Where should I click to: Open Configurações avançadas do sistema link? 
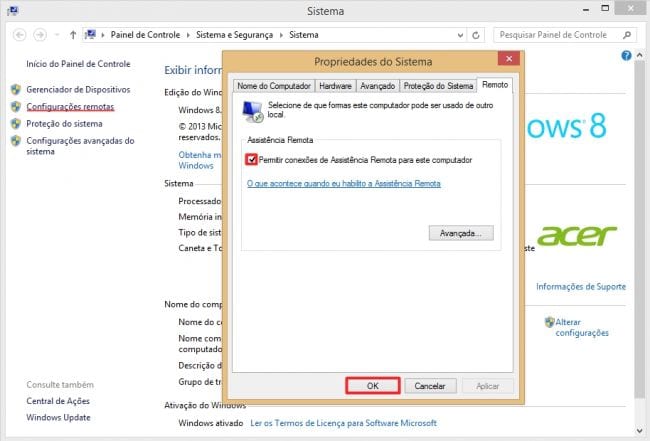[x=80, y=146]
